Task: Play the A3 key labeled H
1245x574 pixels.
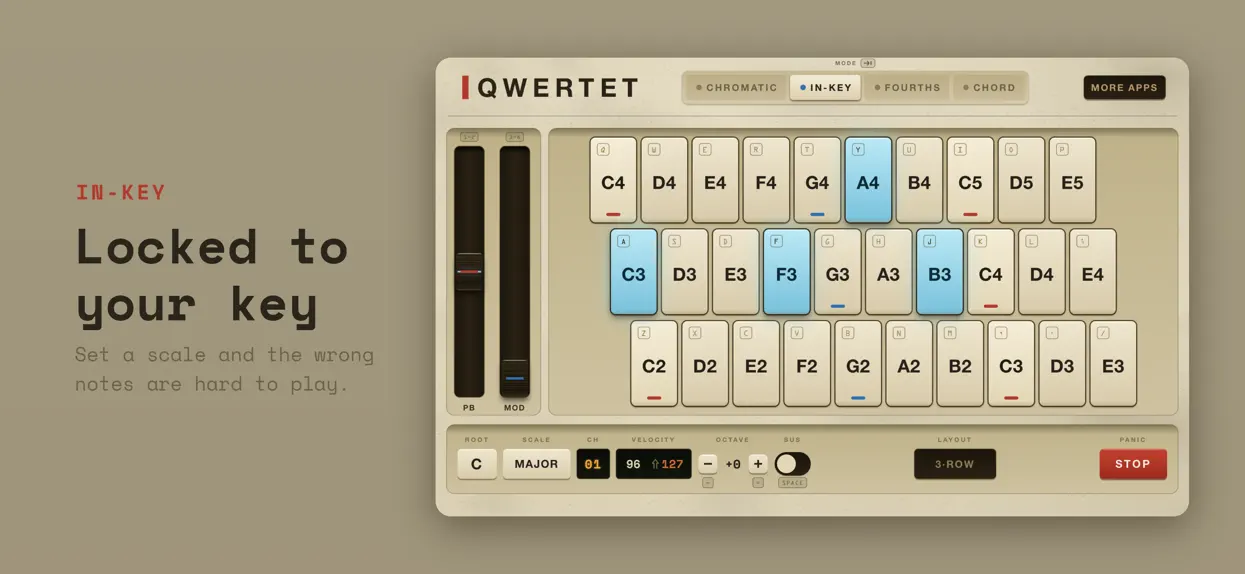Action: coord(889,272)
